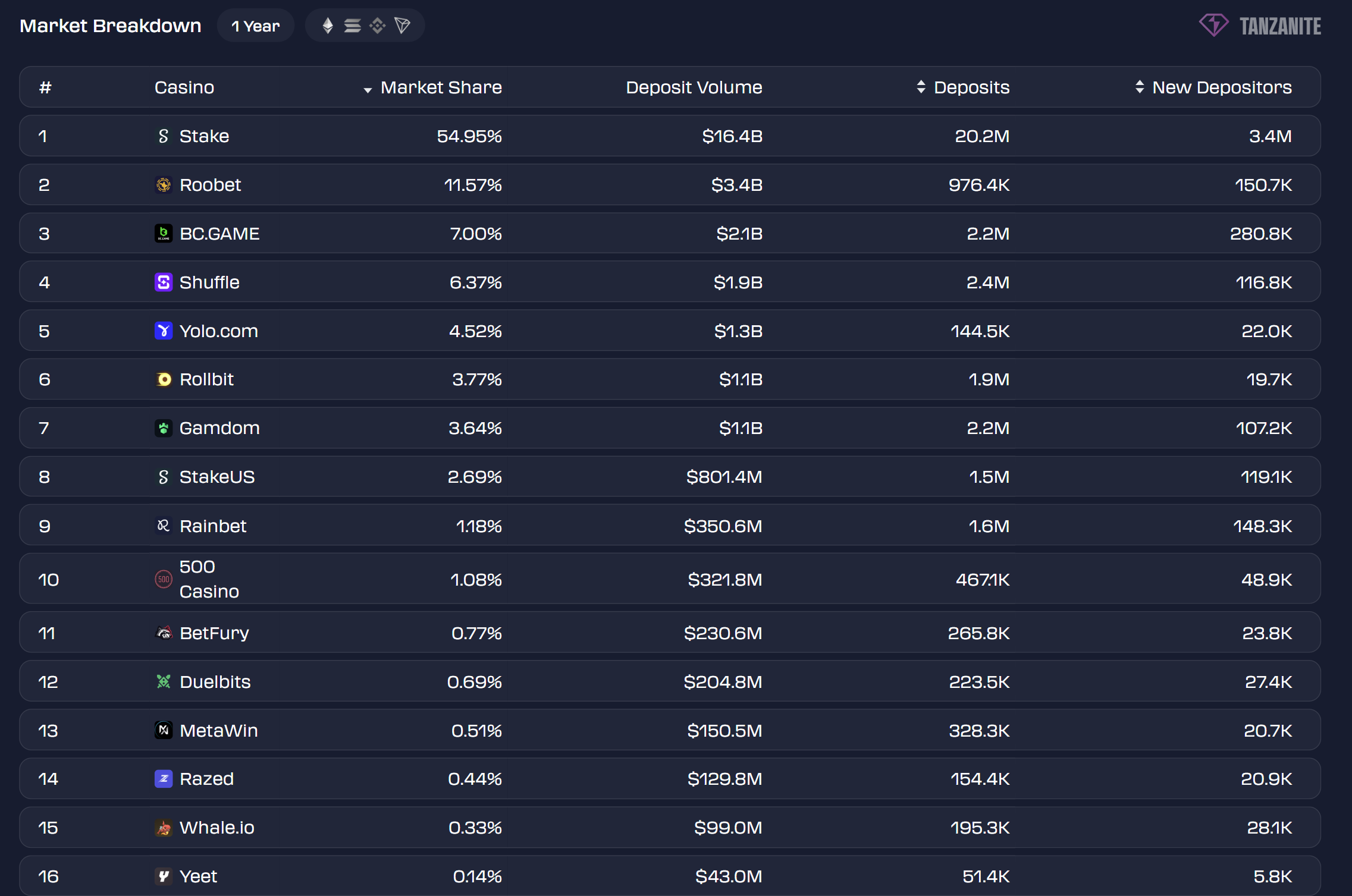The image size is (1352, 896).
Task: Open the Stake casino name link
Action: coord(204,136)
